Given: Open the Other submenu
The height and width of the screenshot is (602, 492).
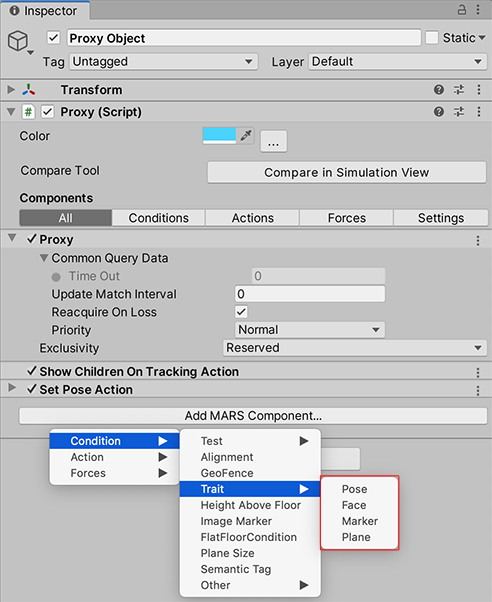Looking at the screenshot, I should (250, 585).
